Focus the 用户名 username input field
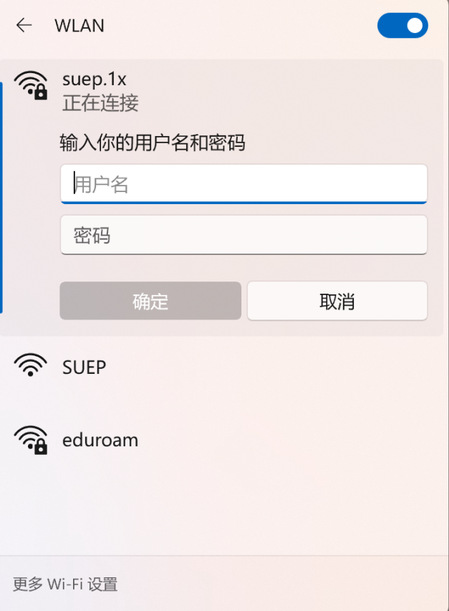Screen dimensions: 449x611 [x=244, y=184]
